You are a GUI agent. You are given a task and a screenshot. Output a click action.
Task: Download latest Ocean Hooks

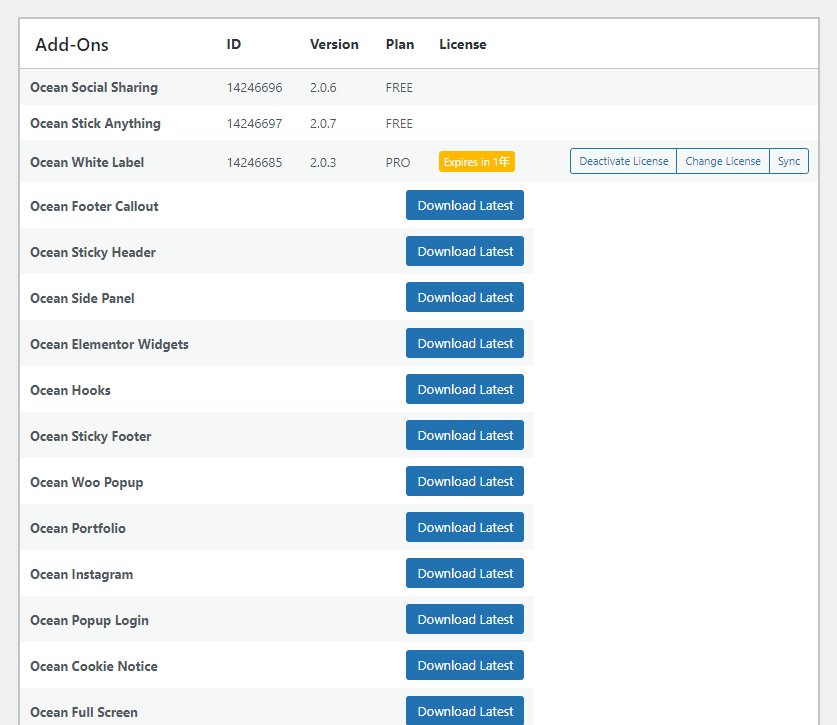(x=465, y=389)
